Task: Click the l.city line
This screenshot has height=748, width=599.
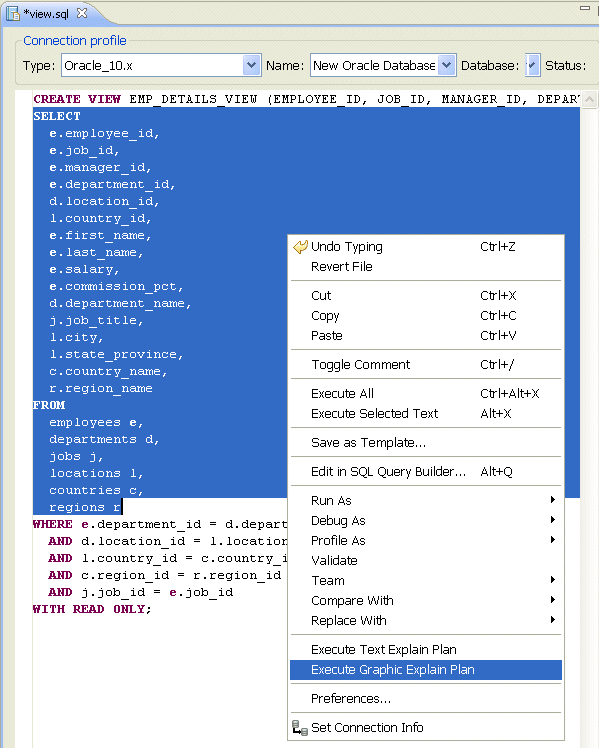Action: coord(76,337)
